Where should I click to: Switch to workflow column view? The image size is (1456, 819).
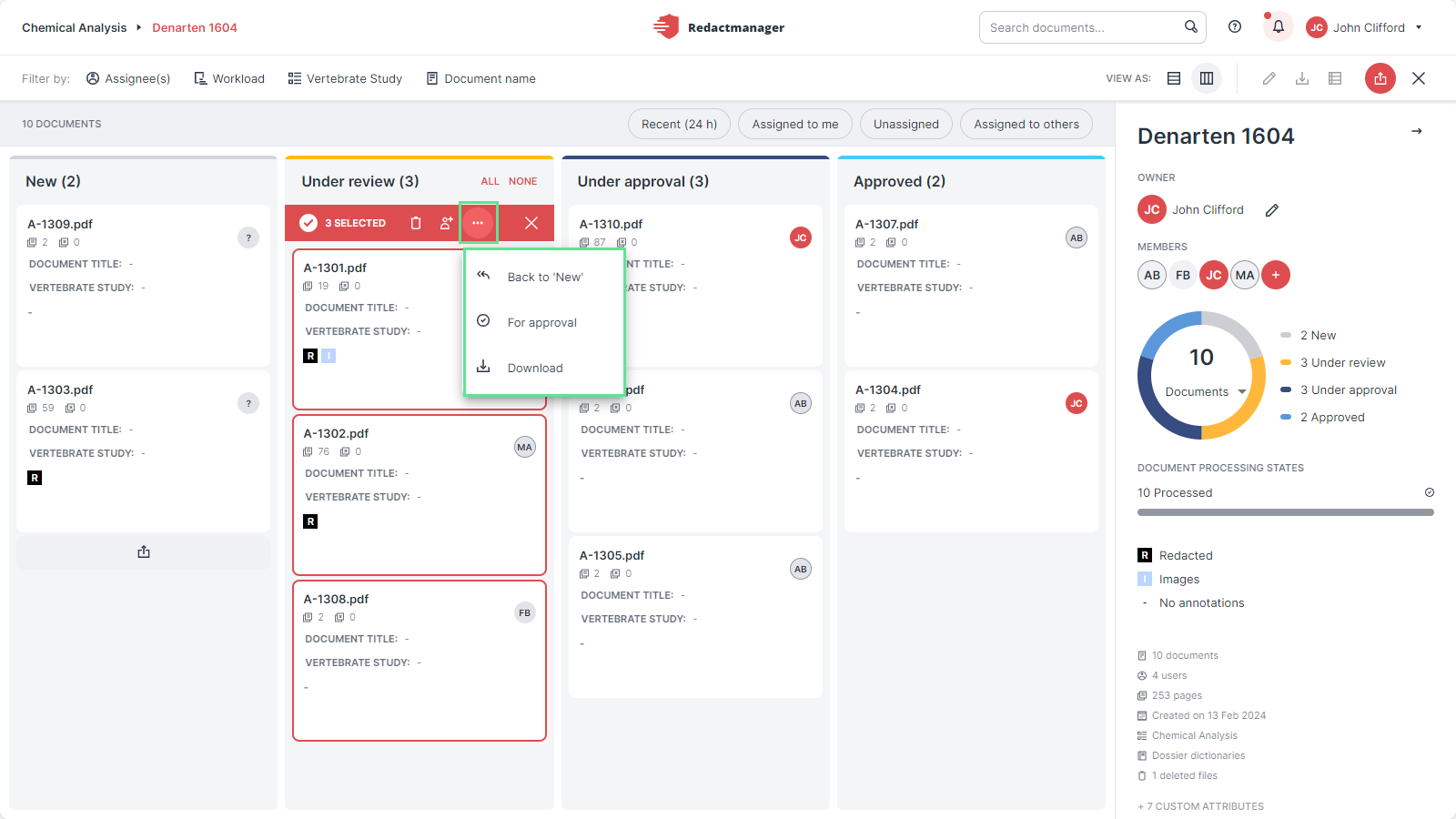point(1207,78)
